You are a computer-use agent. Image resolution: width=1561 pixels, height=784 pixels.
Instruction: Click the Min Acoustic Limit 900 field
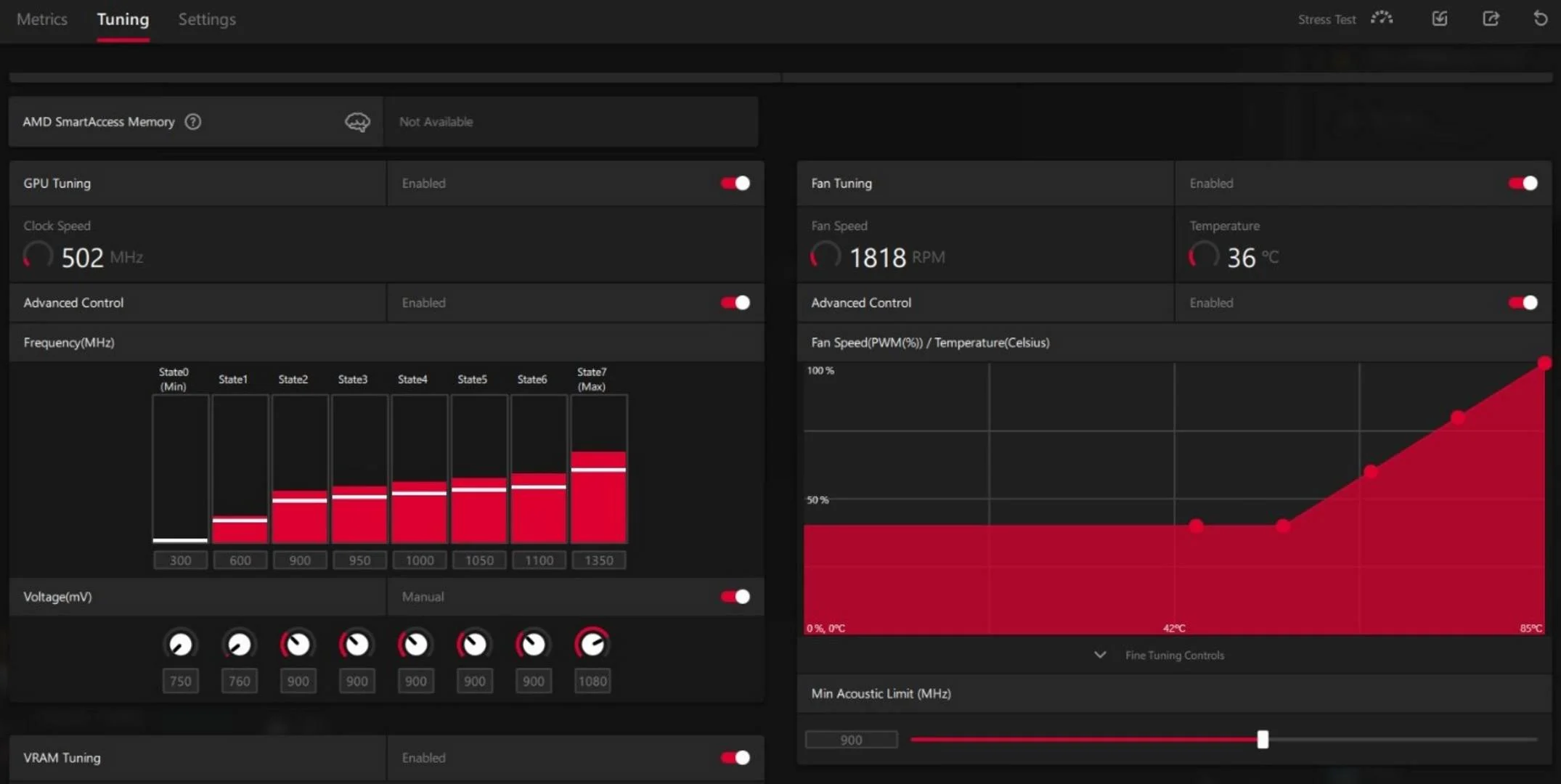point(851,740)
